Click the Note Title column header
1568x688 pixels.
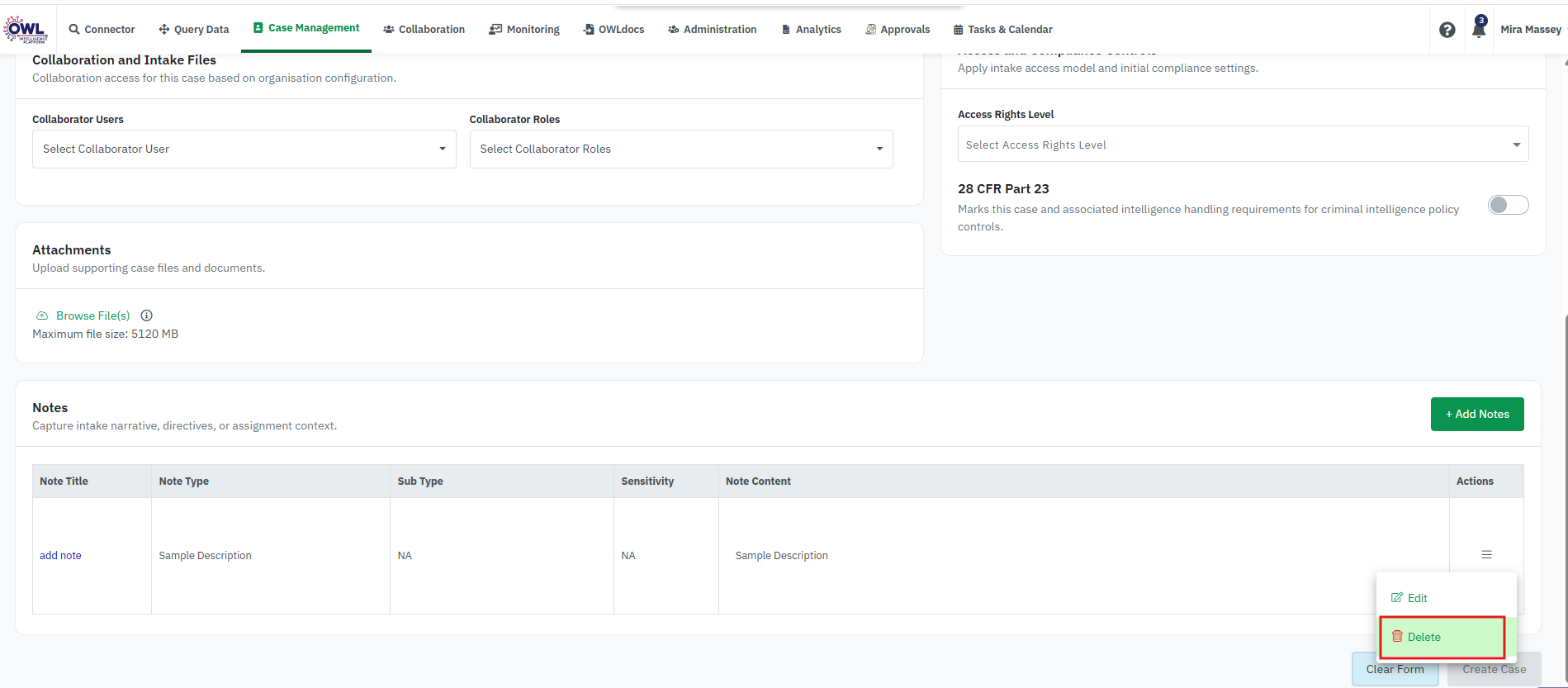pyautogui.click(x=92, y=481)
